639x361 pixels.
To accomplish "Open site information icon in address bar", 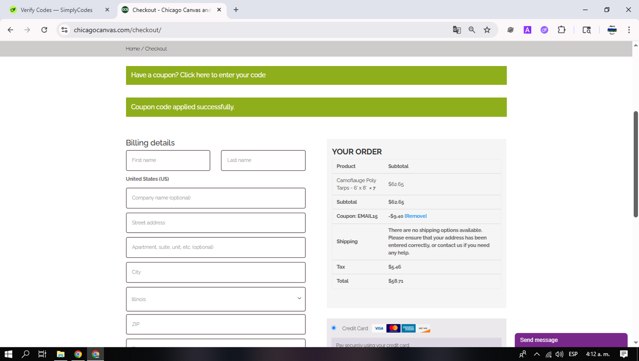I will 64,30.
